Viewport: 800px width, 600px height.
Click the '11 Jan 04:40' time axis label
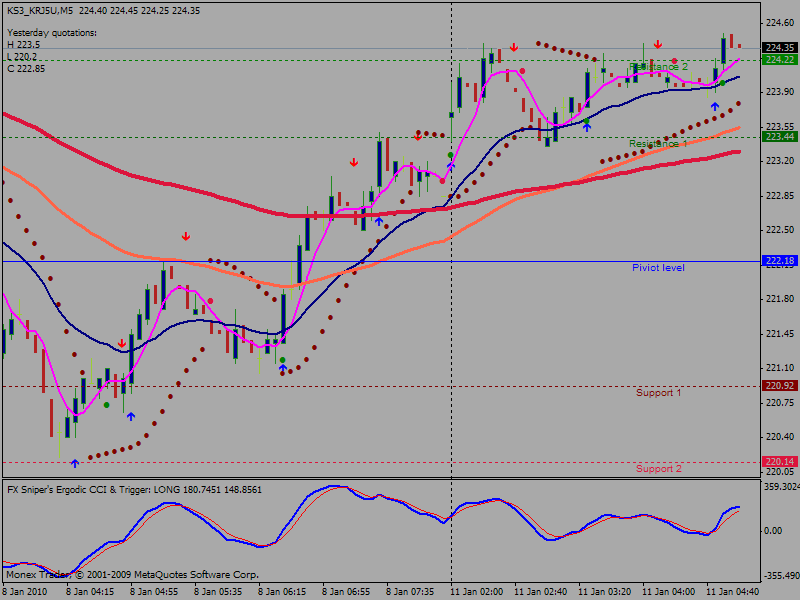pos(732,592)
